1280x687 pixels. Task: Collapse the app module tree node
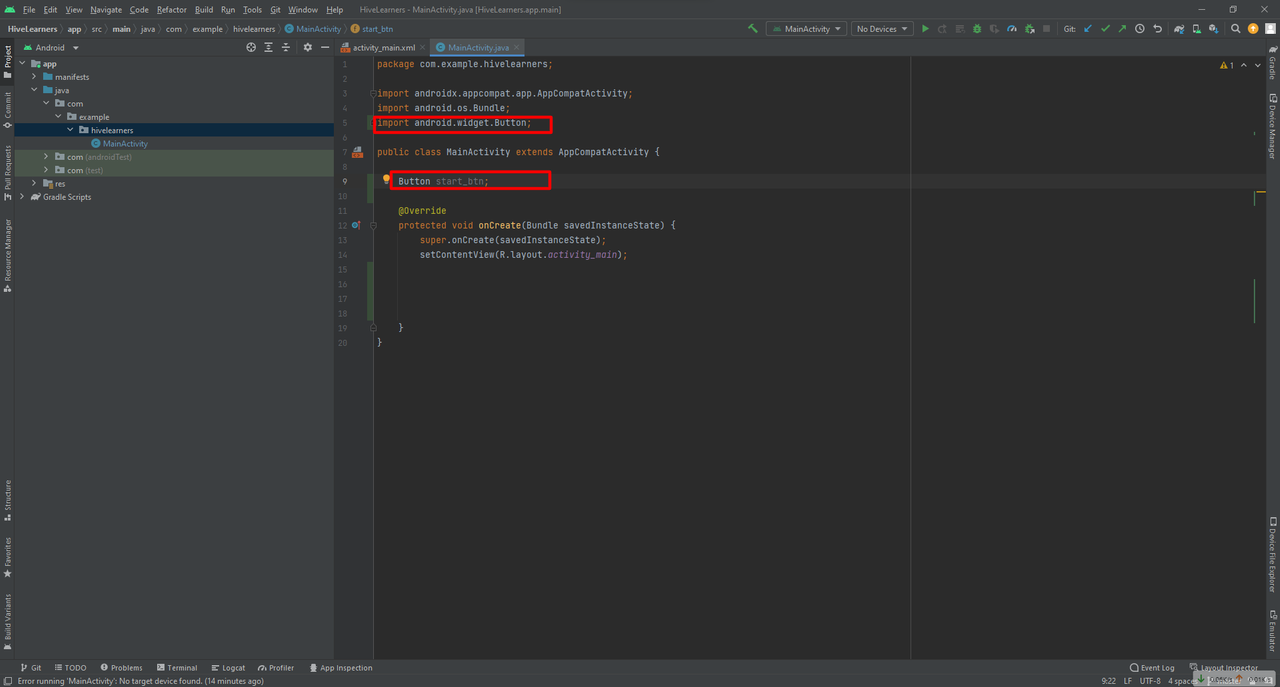pos(22,63)
